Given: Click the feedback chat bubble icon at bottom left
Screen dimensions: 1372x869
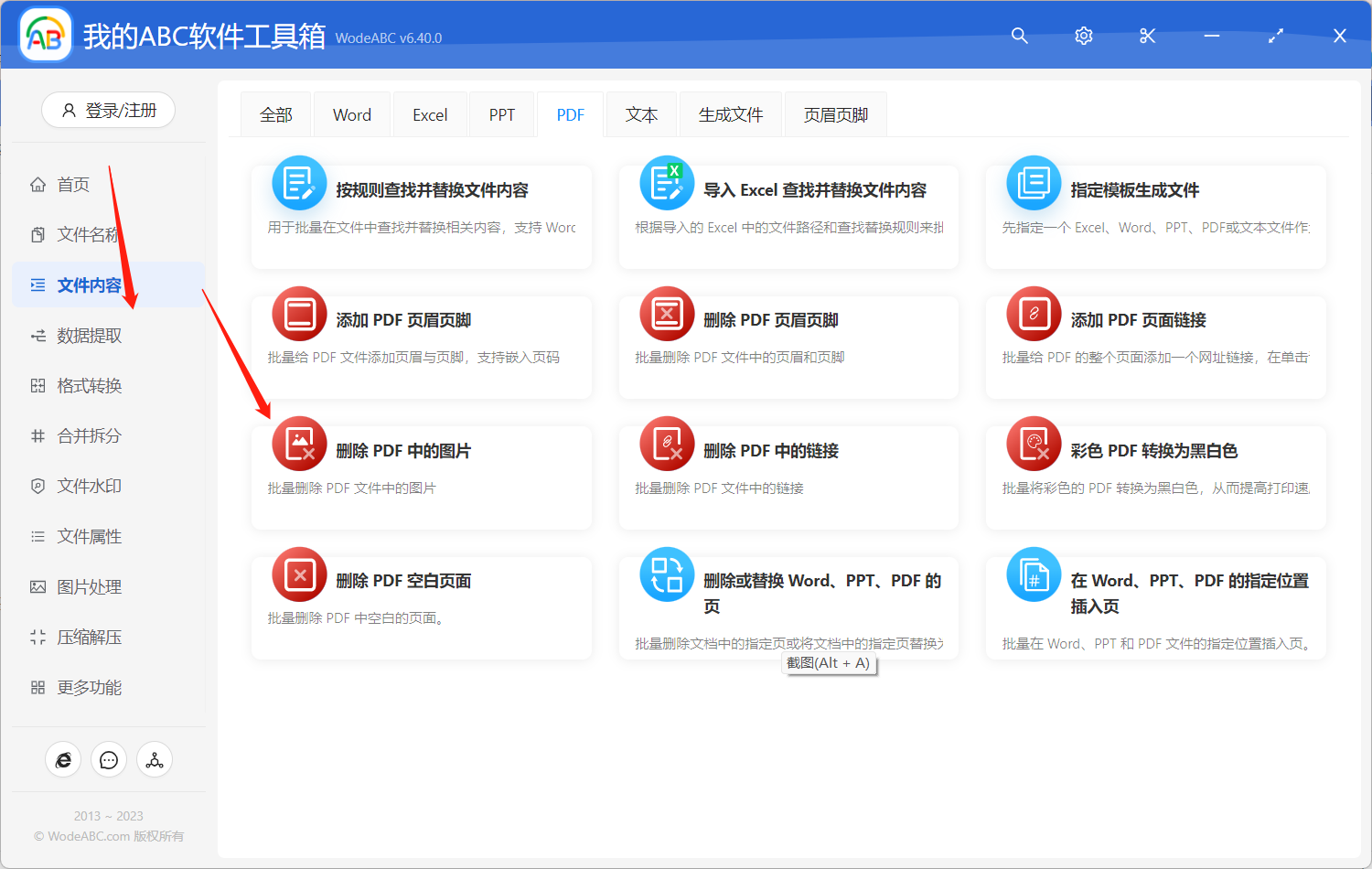Looking at the screenshot, I should [108, 759].
